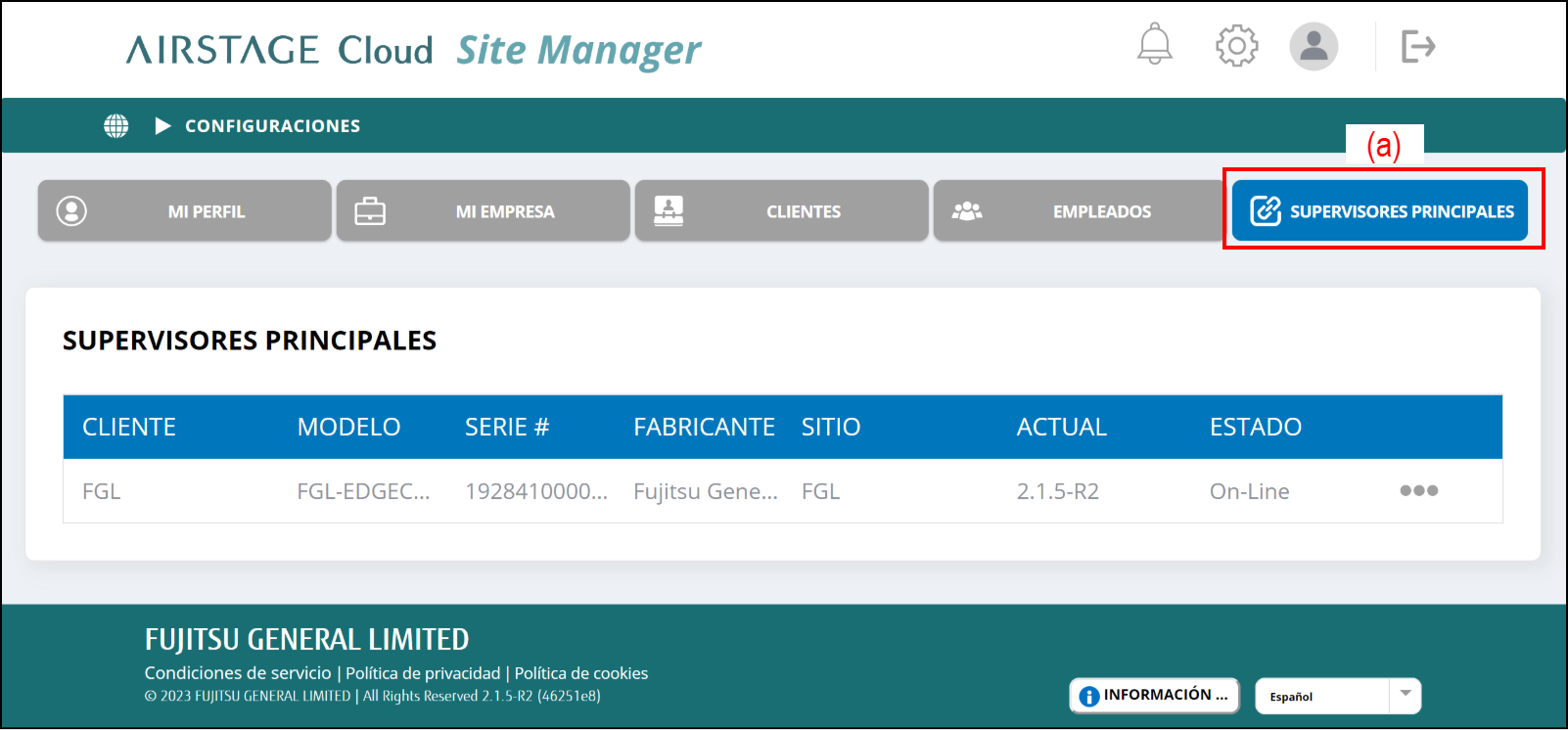Expand the Configuraciones breadcrumb arrow
1568x730 pixels.
tap(162, 126)
